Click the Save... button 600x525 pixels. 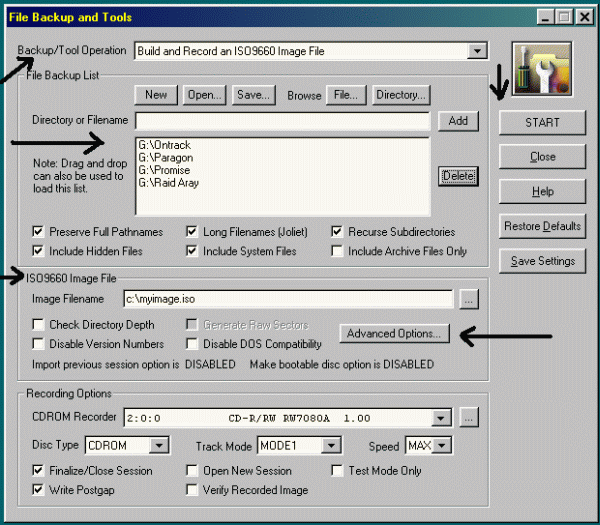tap(254, 95)
